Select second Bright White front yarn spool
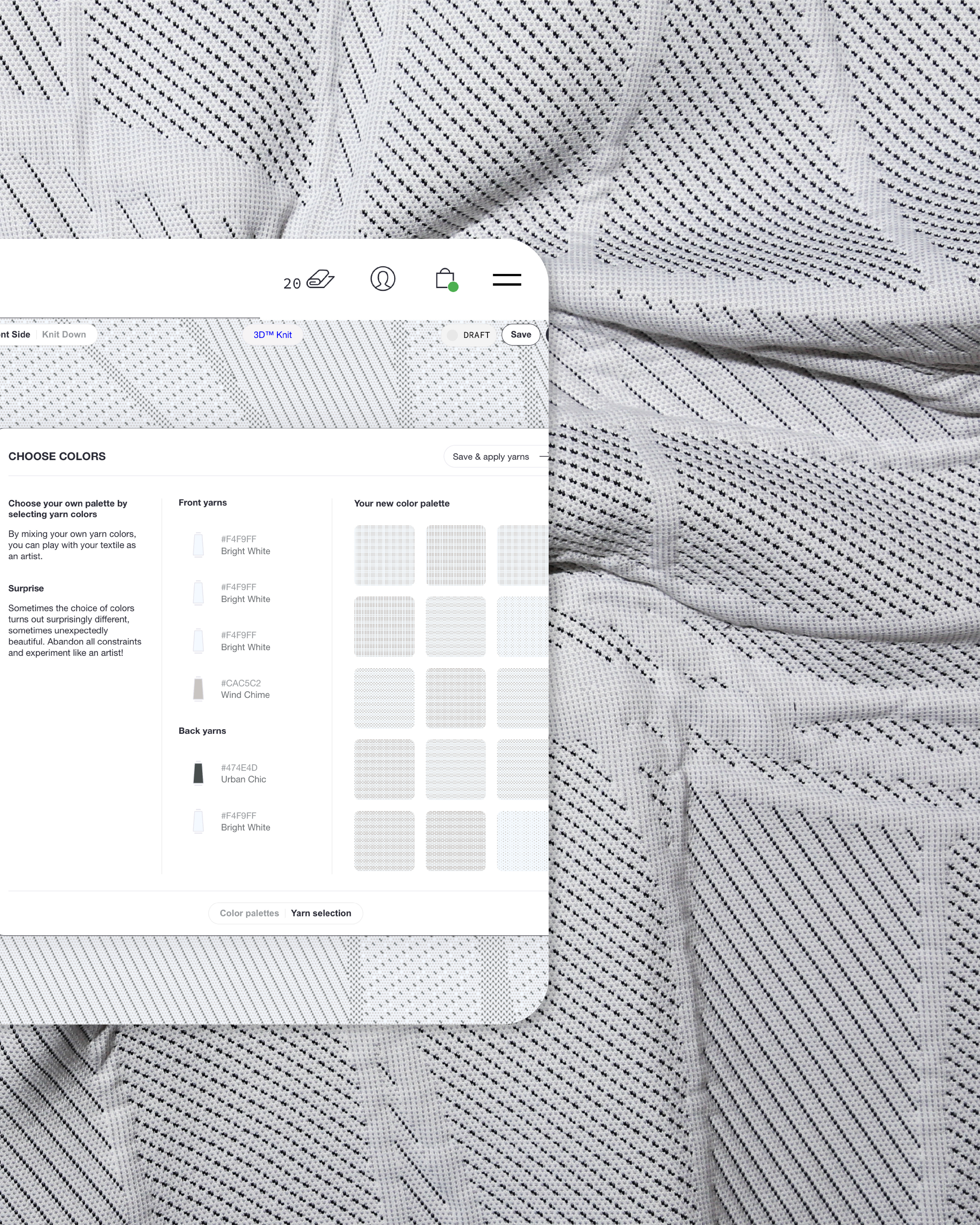Screen dimensions: 980x1225 tap(198, 593)
